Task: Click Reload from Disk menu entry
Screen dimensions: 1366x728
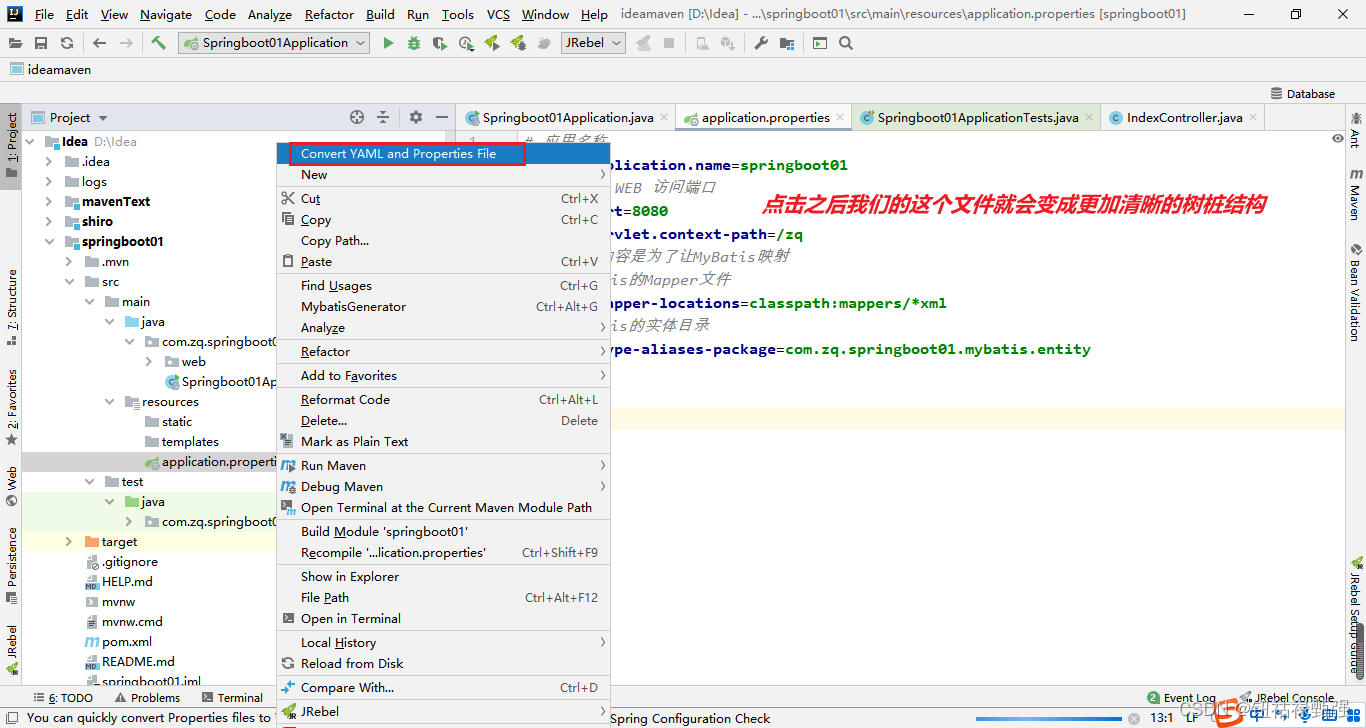Action: 443,664
